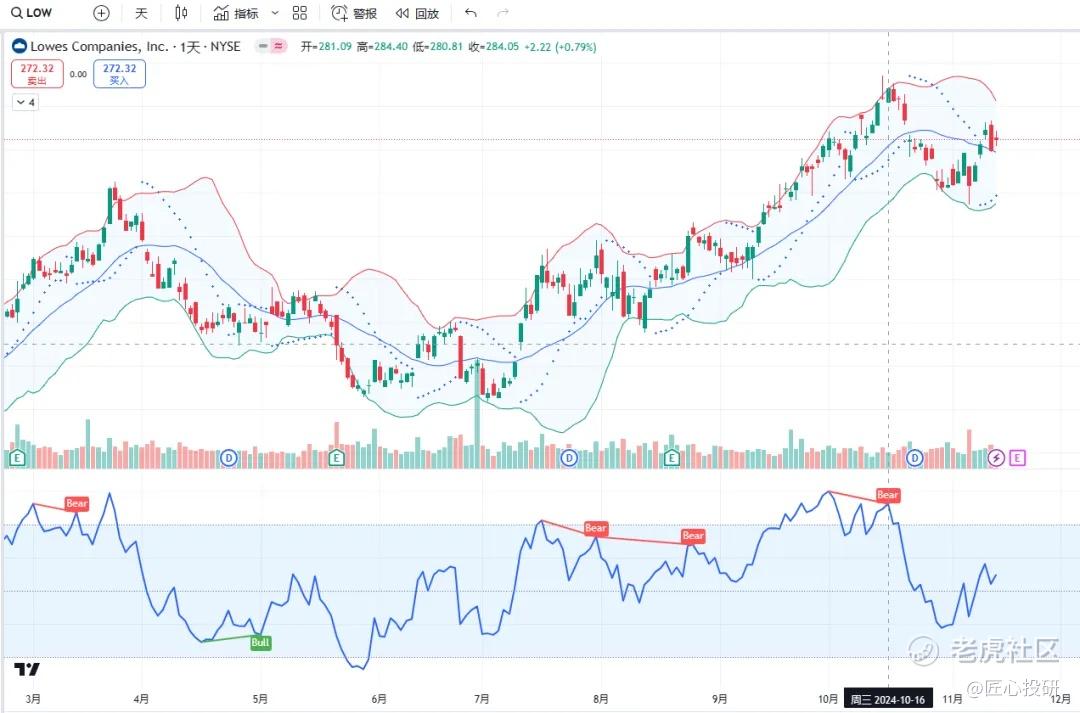This screenshot has width=1080, height=713.
Task: Click the 11月 time axis label
Action: pyautogui.click(x=952, y=699)
